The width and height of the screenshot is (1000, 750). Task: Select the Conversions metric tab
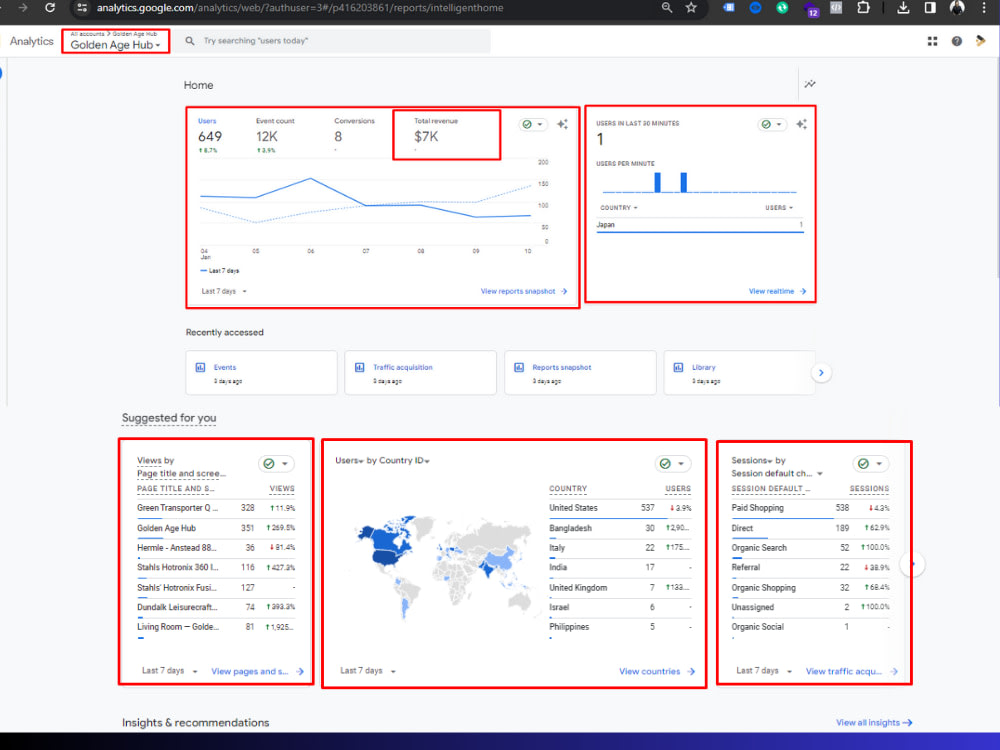355,135
